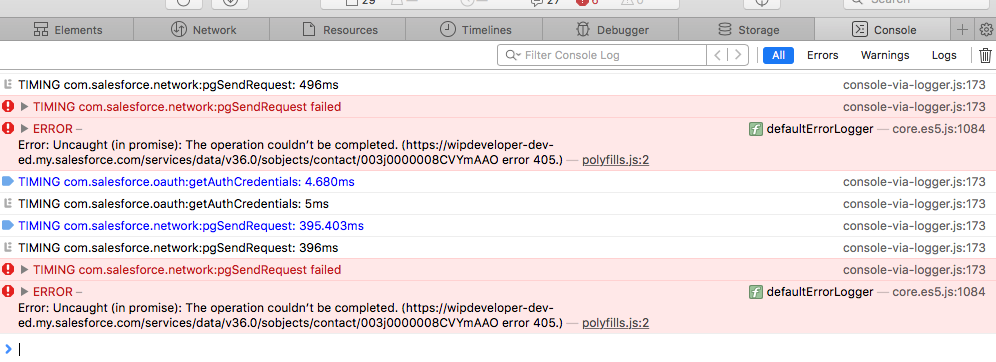
Task: Show All console messages
Action: click(778, 55)
